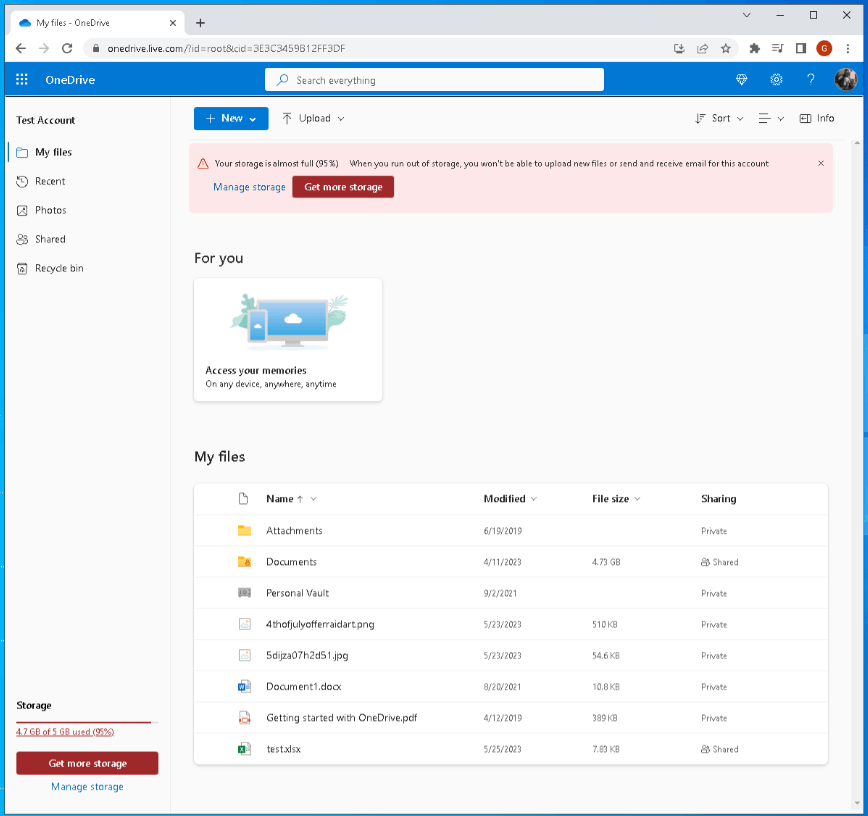
Task: Go back with the browser arrow
Action: pos(21,48)
